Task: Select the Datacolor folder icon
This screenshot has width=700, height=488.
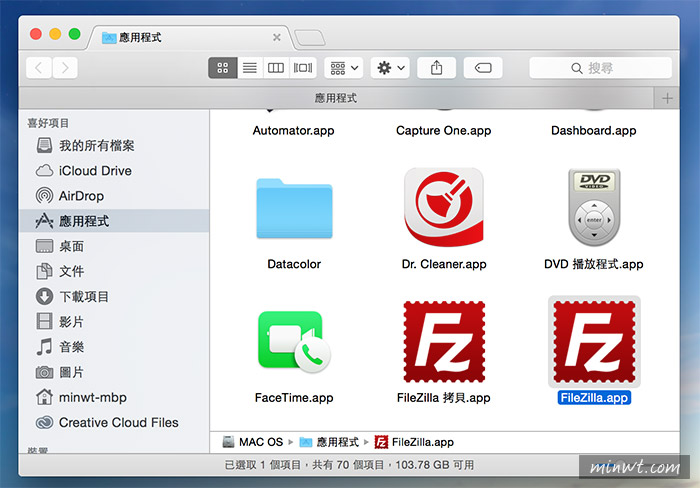Action: 294,209
